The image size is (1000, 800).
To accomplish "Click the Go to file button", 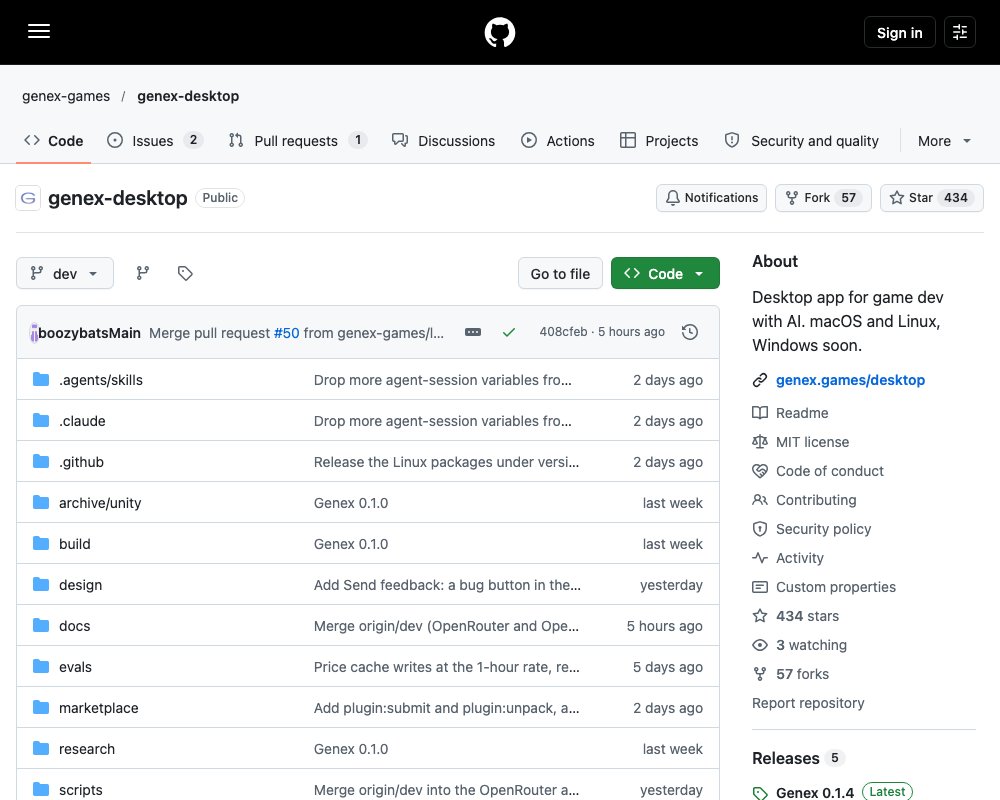I will tap(560, 273).
